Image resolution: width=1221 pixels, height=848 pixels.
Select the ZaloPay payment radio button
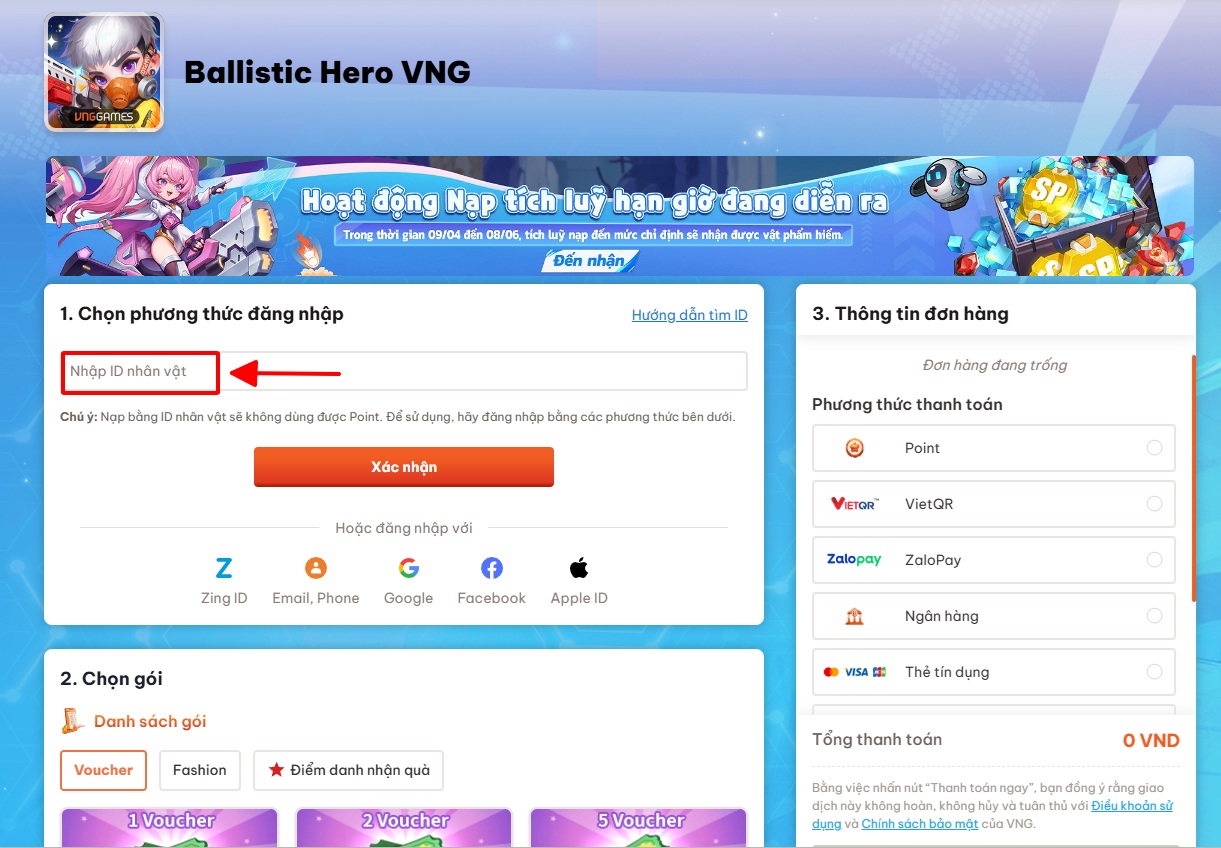1155,560
